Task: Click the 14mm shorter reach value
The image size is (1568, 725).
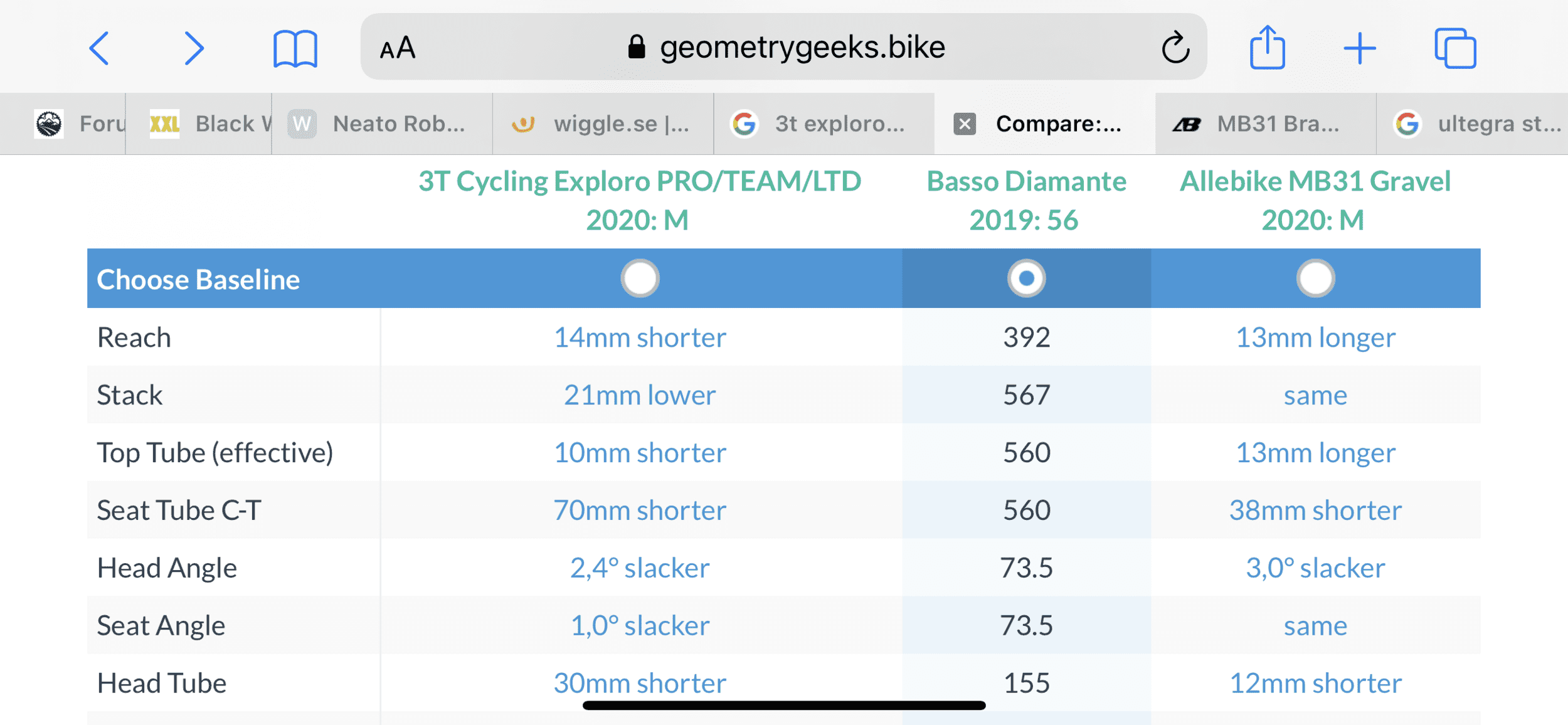Action: pos(640,337)
